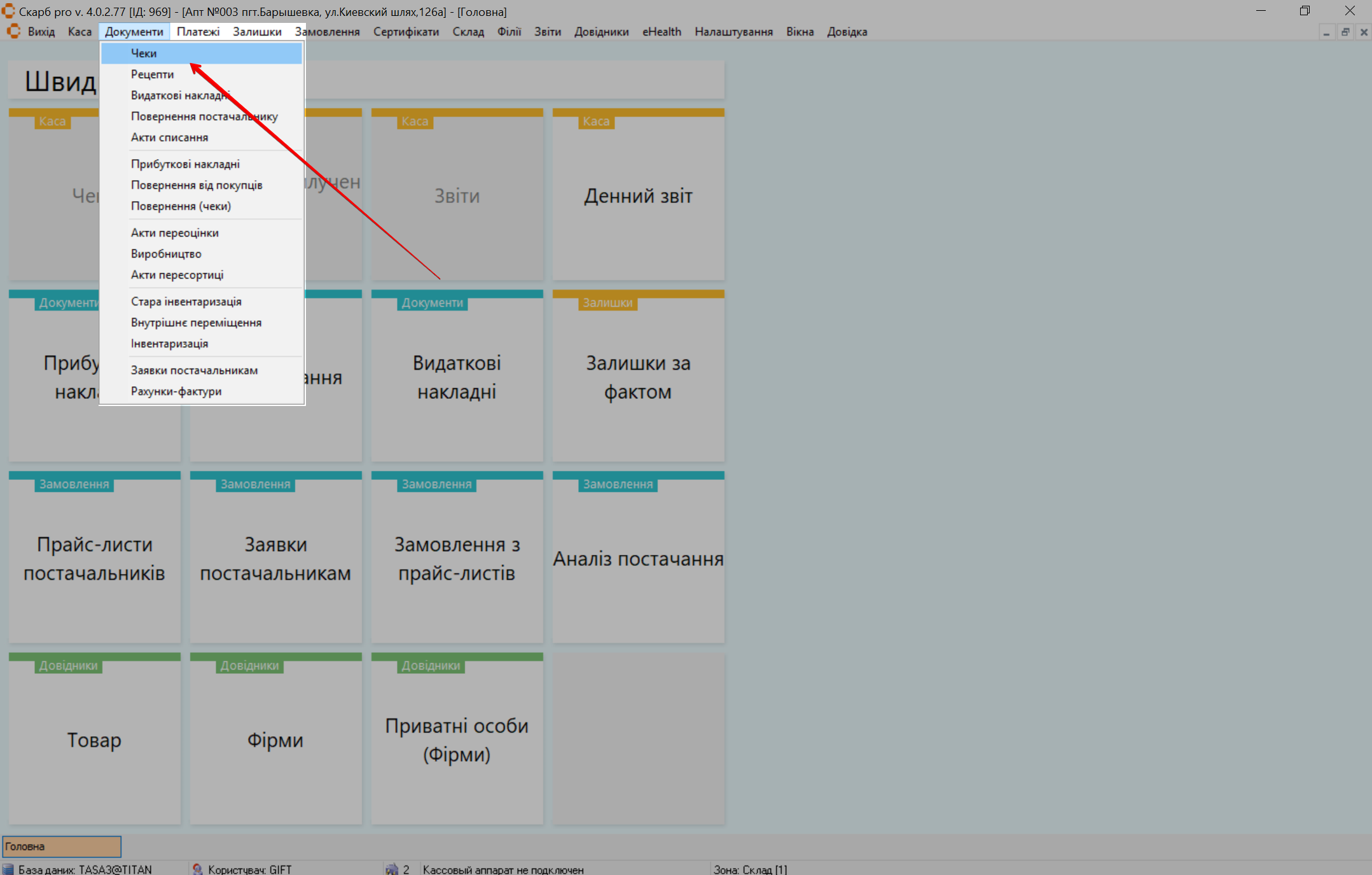Open the Товар reference tile
The height and width of the screenshot is (875, 1372).
click(x=94, y=740)
